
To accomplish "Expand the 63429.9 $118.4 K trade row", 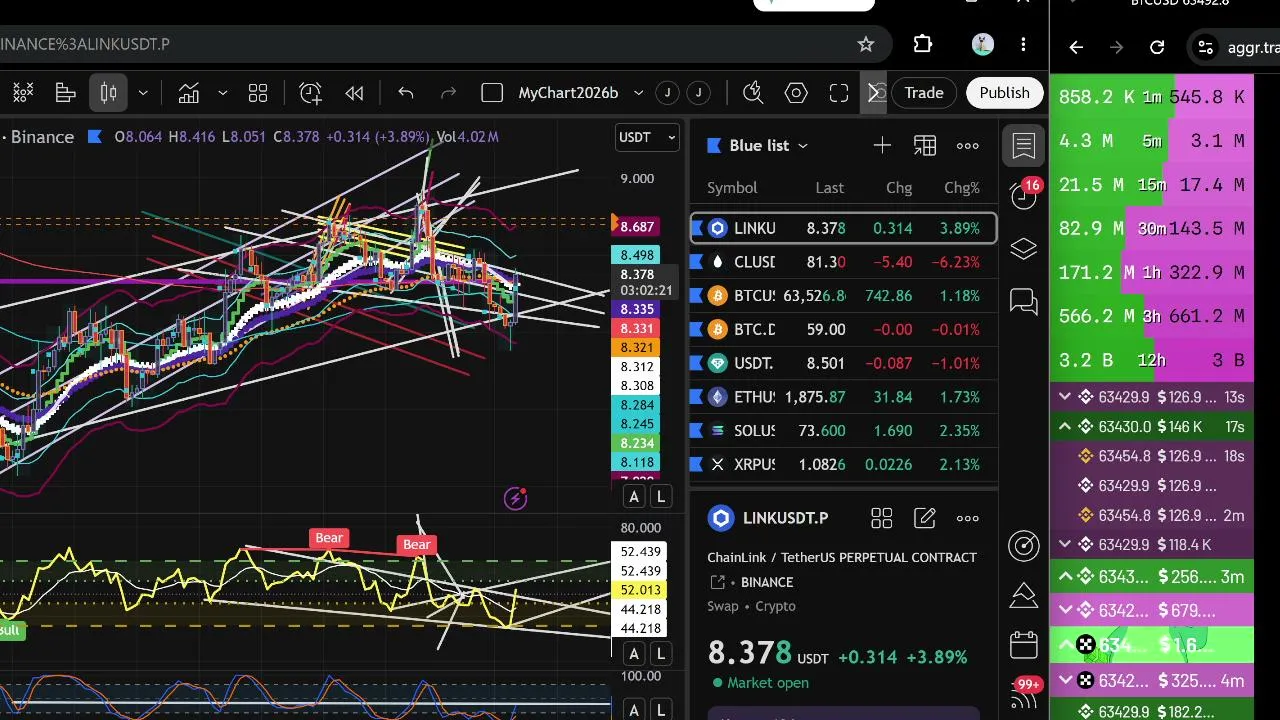I will (1065, 545).
